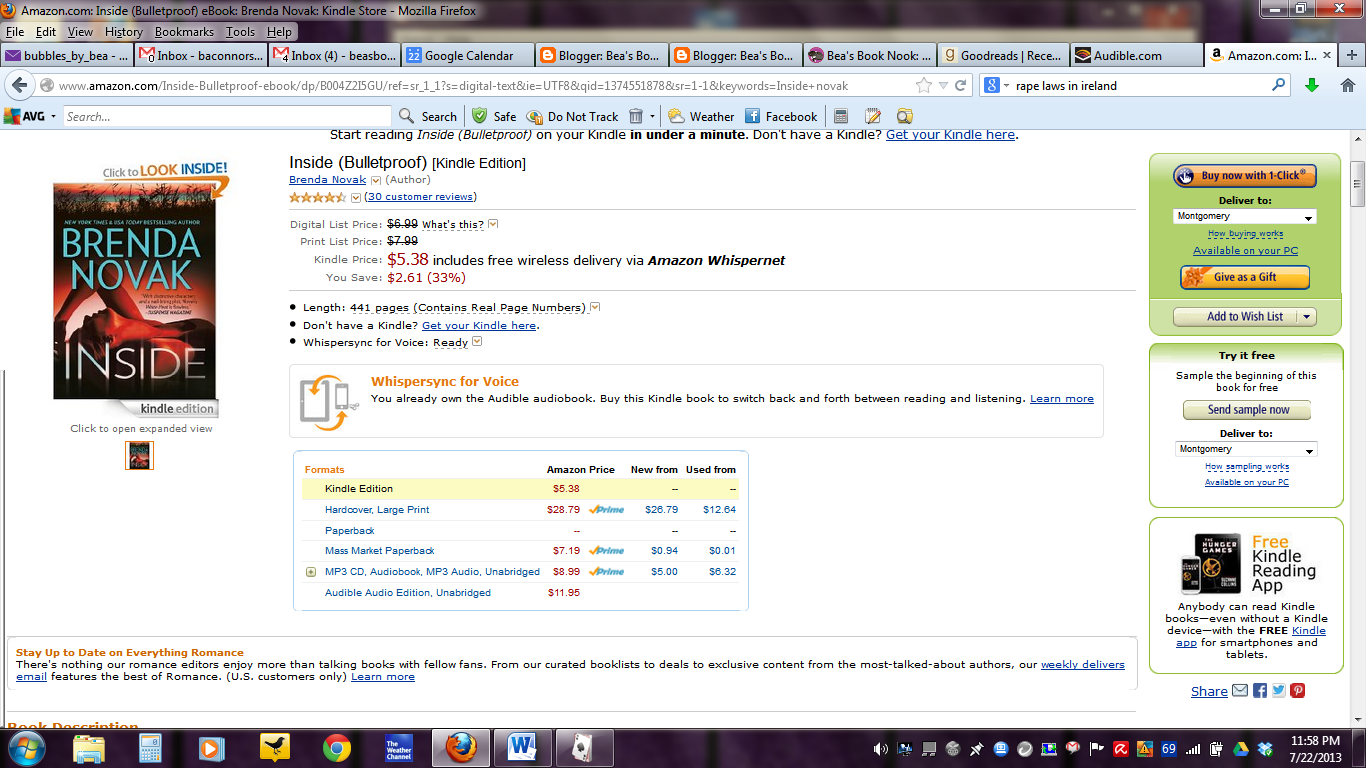
Task: Click the AVG Safe shield icon
Action: [x=480, y=116]
